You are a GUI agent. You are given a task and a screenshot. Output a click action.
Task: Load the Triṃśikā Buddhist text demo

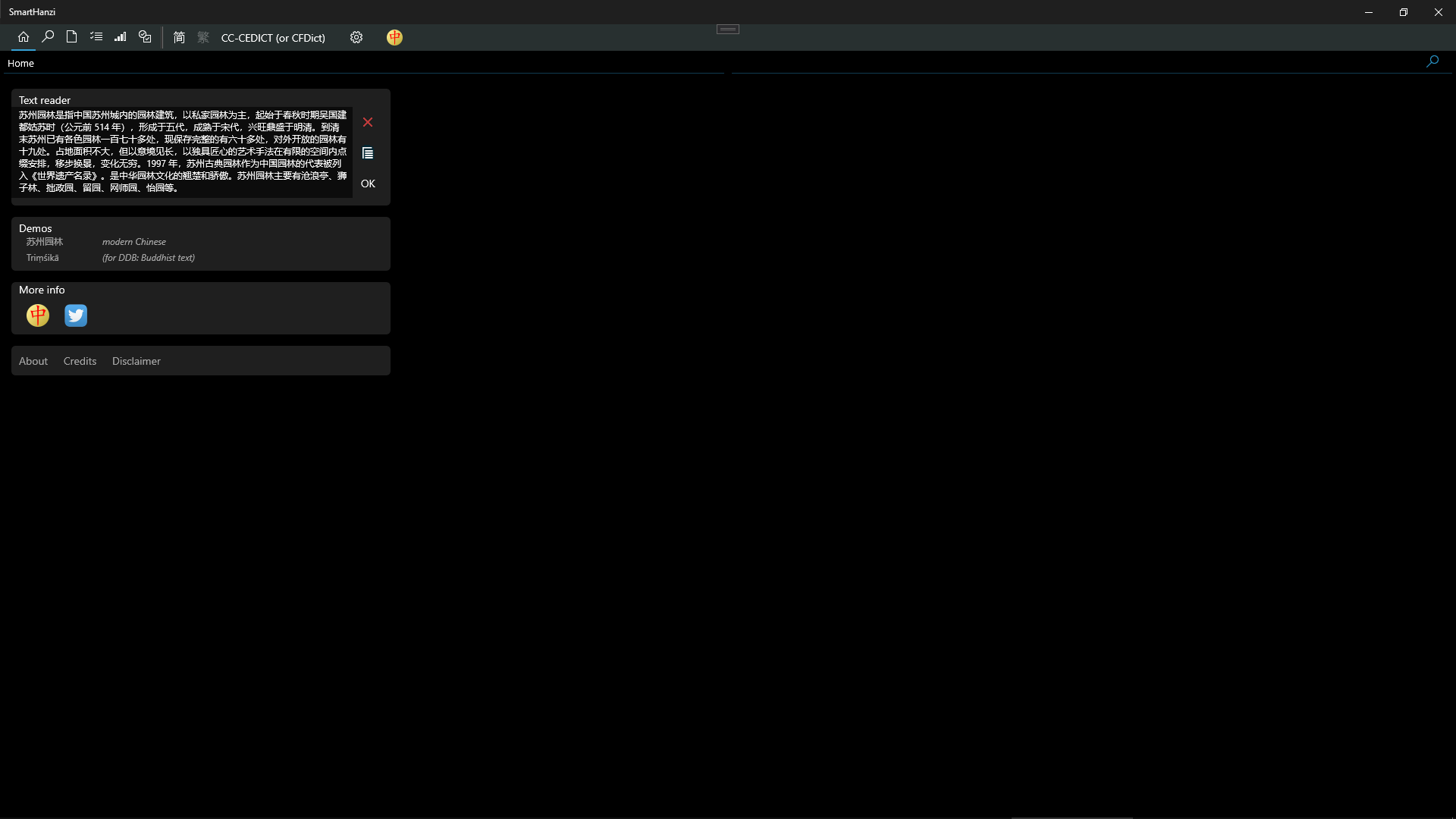[x=42, y=258]
